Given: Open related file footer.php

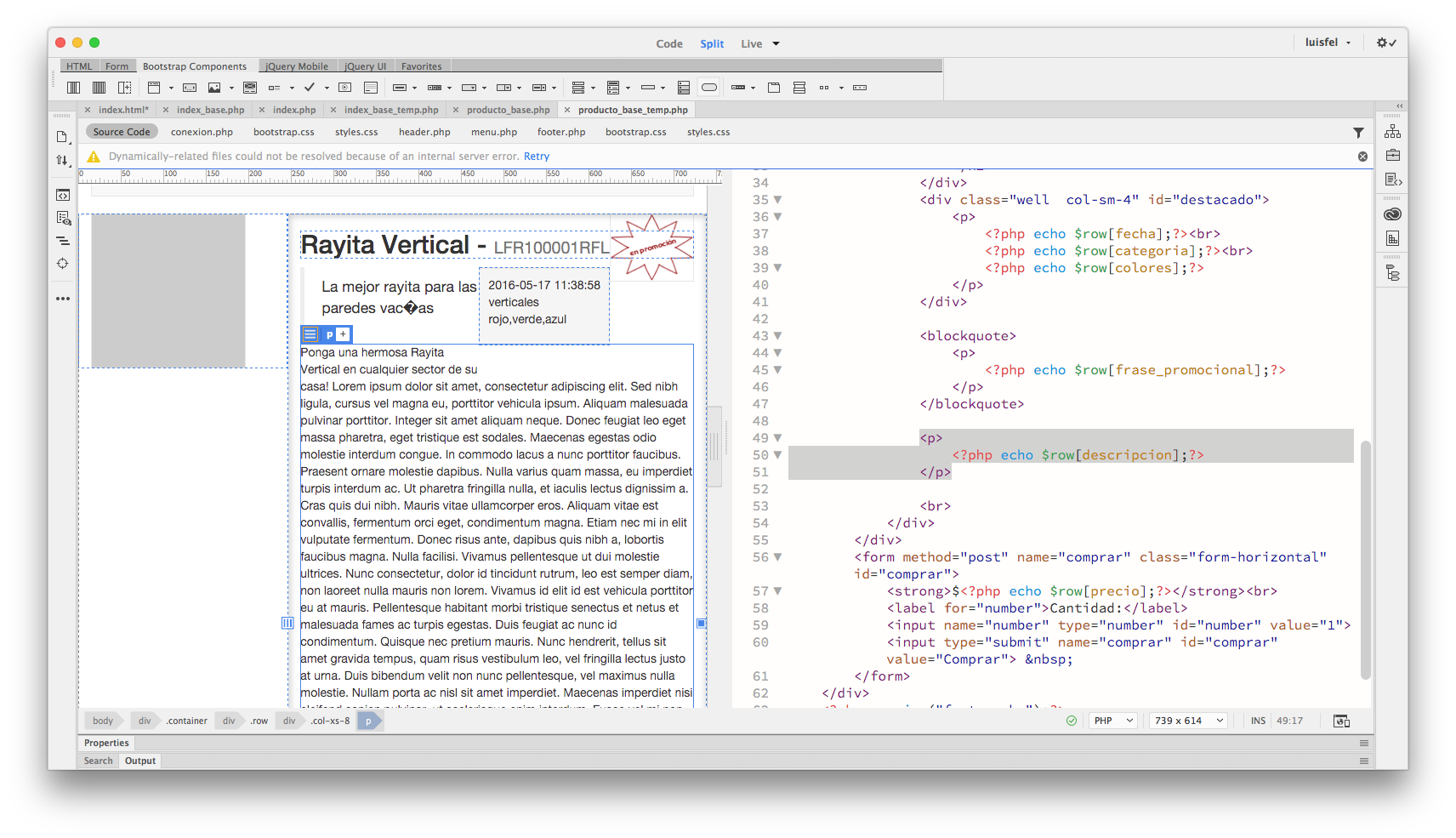Looking at the screenshot, I should coord(561,132).
